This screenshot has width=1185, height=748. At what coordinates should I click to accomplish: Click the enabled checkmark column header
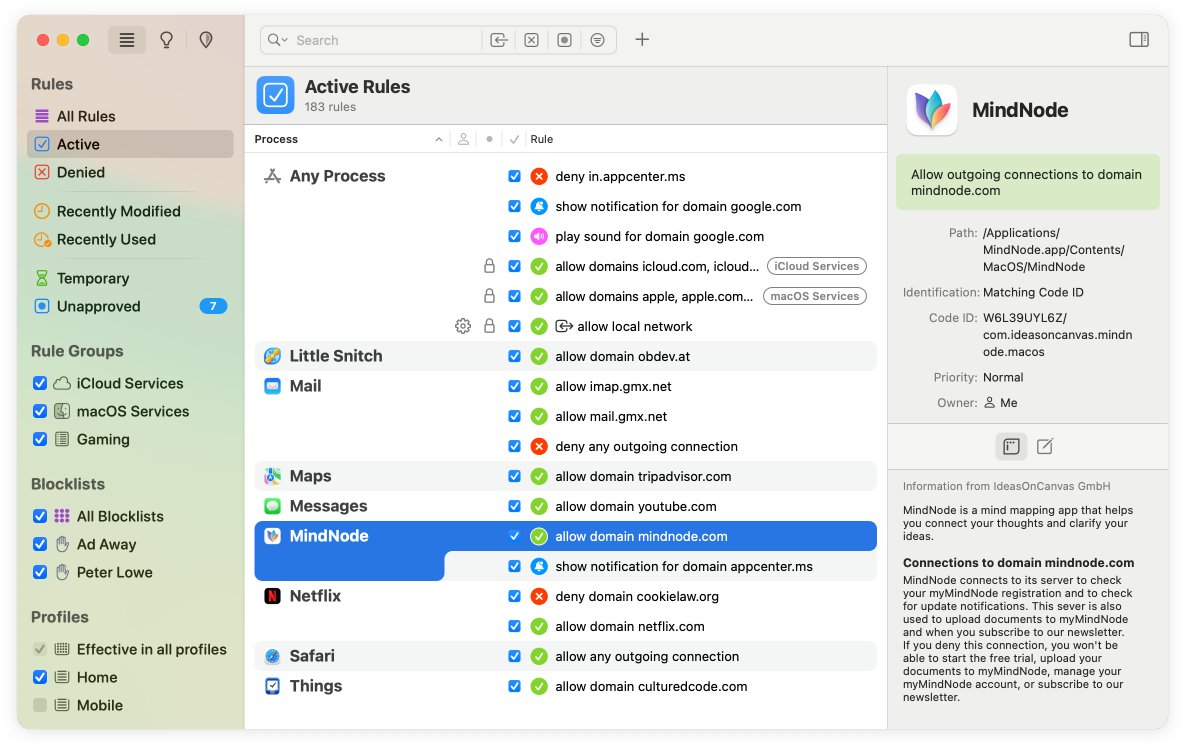click(514, 139)
